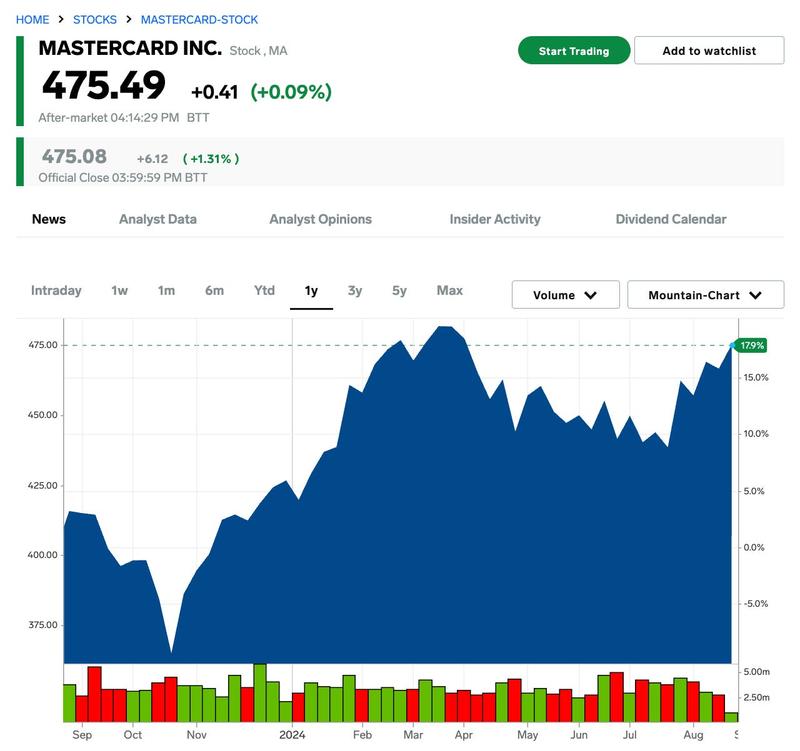
Task: Click the Start Trading button
Action: (574, 51)
